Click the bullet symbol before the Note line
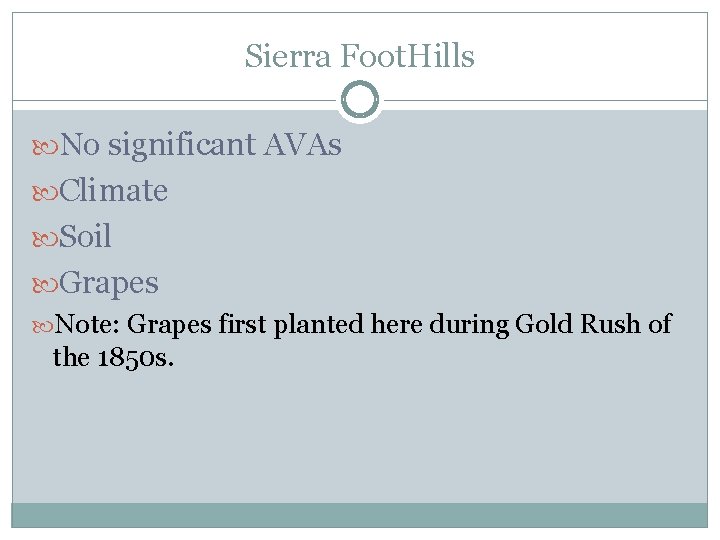The width and height of the screenshot is (720, 540). 44,326
